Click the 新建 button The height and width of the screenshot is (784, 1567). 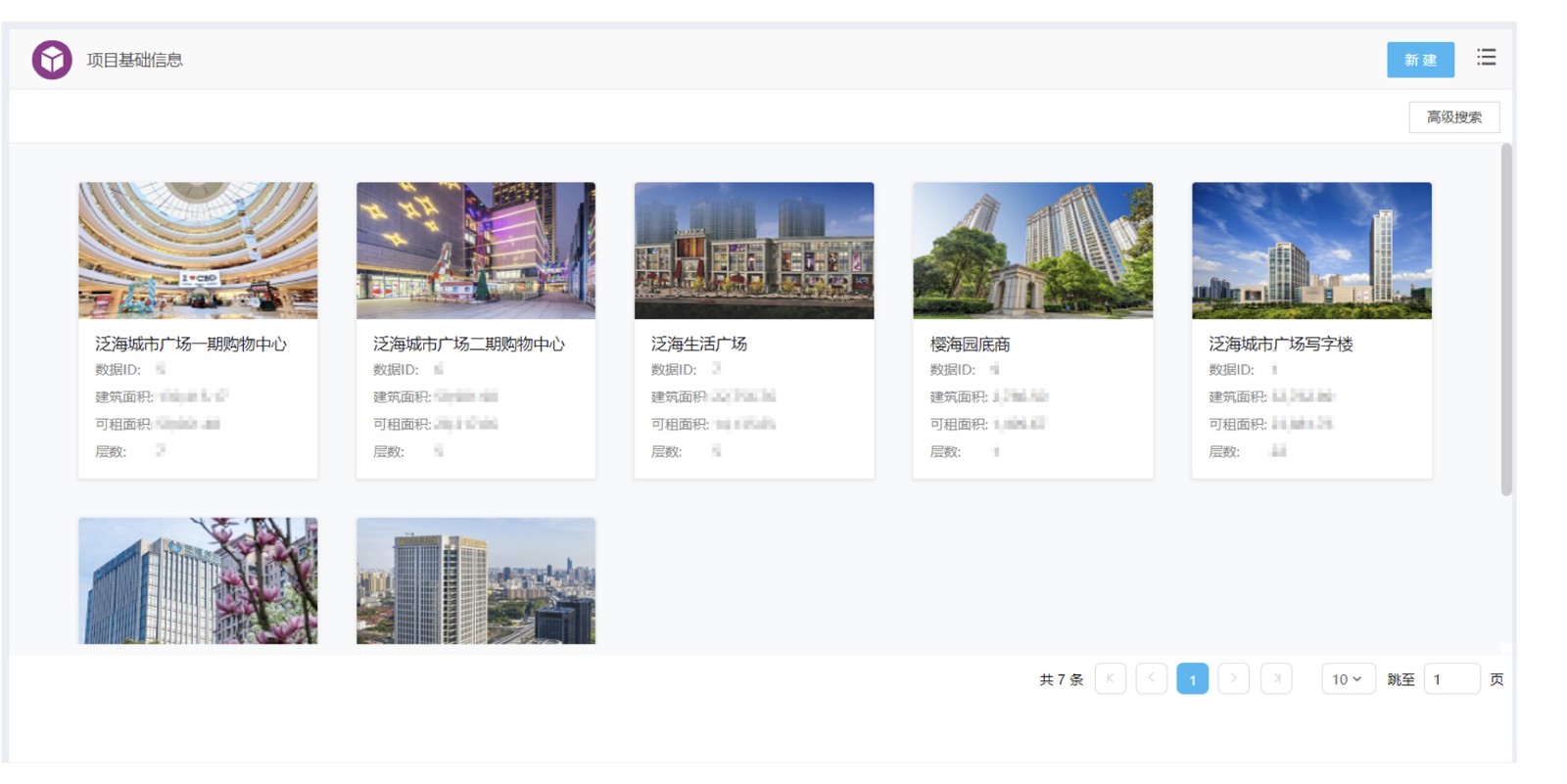(x=1420, y=60)
